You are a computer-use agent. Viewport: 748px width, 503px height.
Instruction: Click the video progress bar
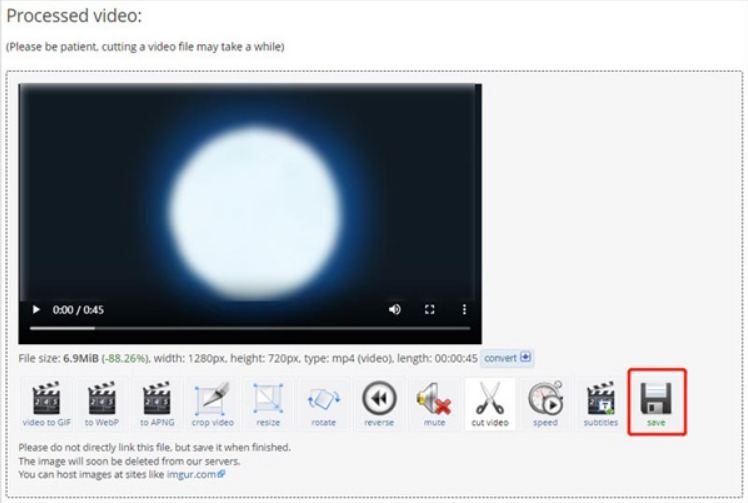click(250, 328)
